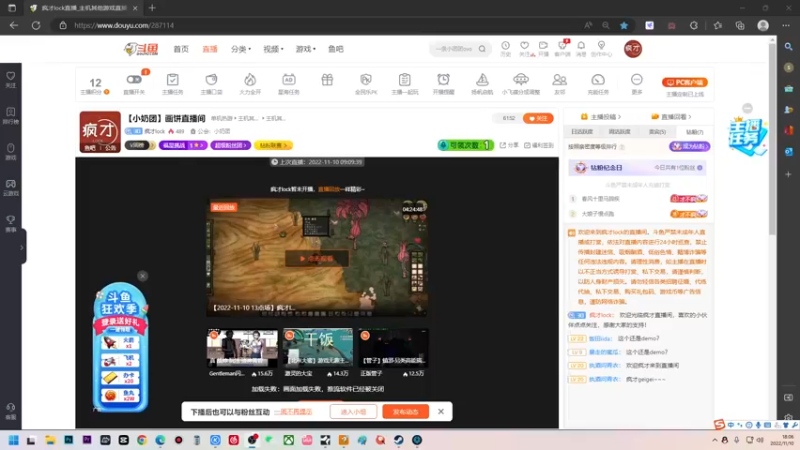Open the notification bell icon in header
The width and height of the screenshot is (800, 450).
(581, 45)
